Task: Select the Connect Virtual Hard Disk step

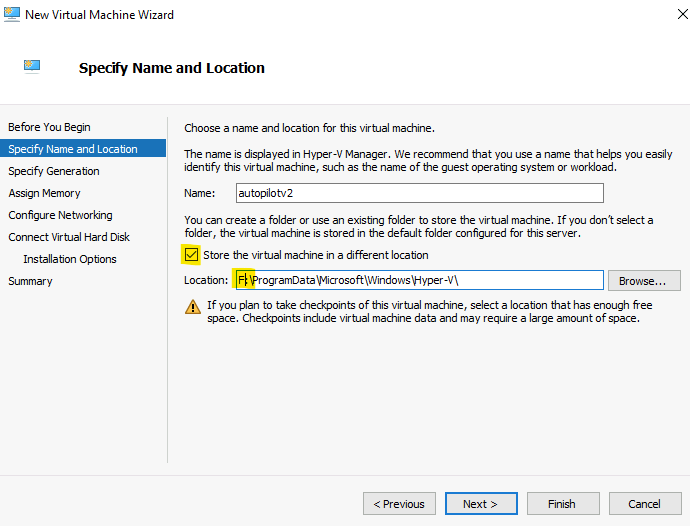Action: pos(69,237)
